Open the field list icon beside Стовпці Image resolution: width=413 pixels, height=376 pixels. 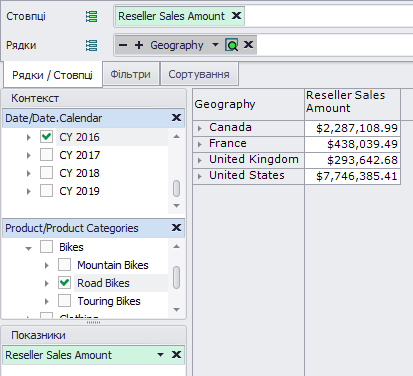pyautogui.click(x=91, y=16)
